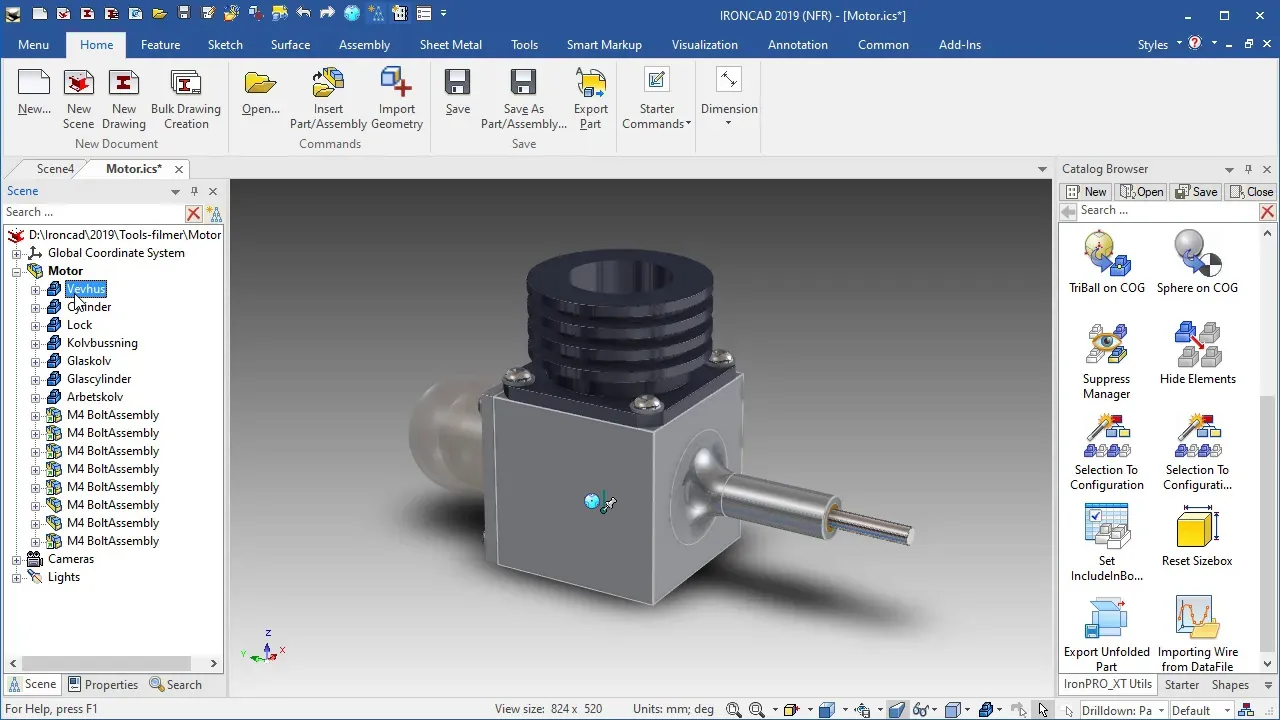The height and width of the screenshot is (720, 1280).
Task: Clear the Scene search with the red X
Action: [194, 213]
